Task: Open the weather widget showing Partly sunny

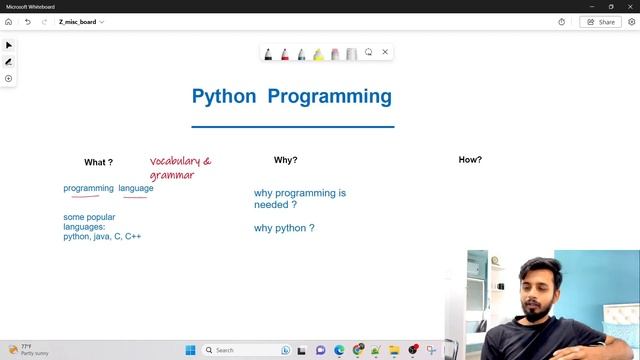Action: coord(29,350)
